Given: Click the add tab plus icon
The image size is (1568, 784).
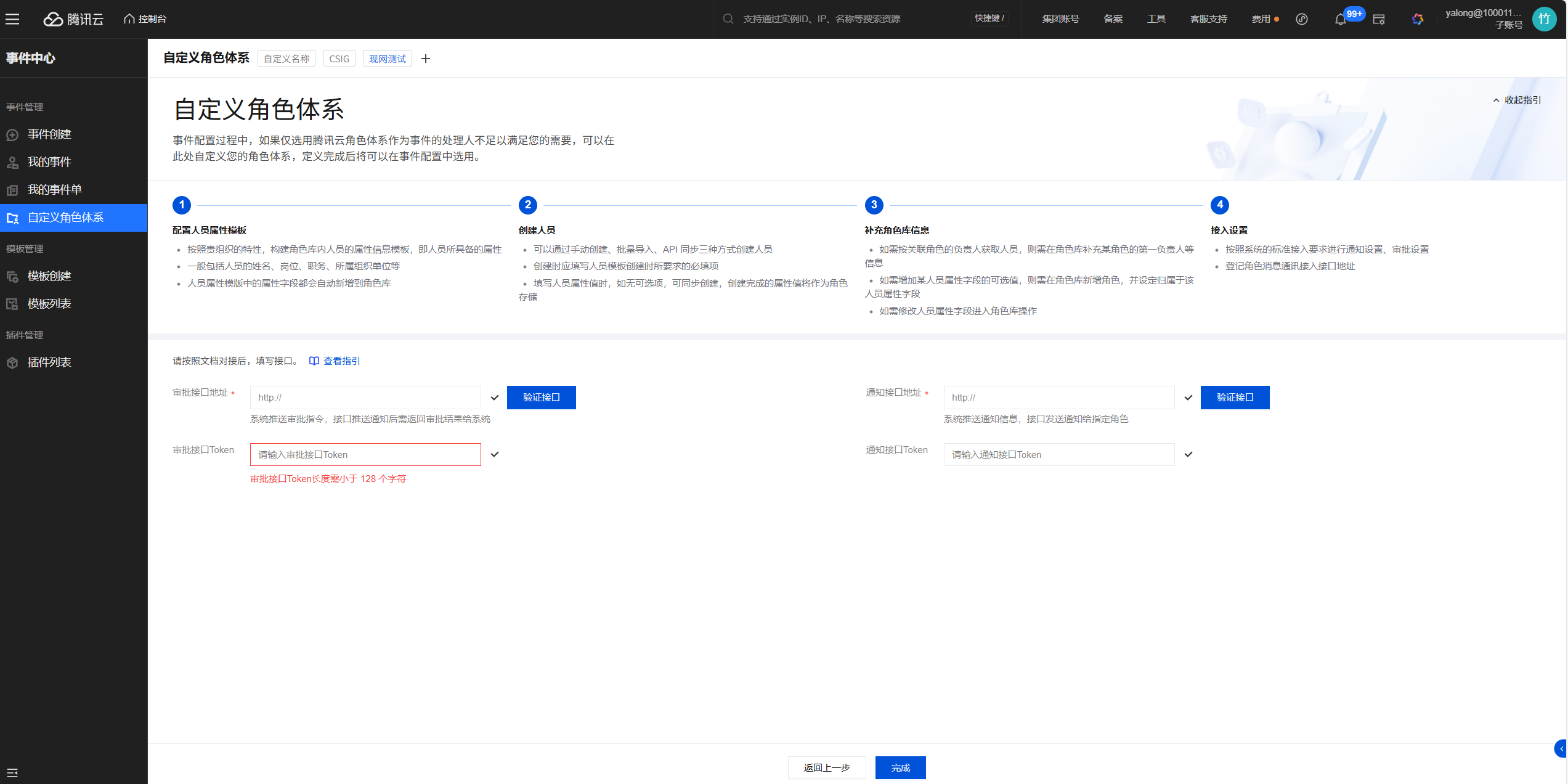Looking at the screenshot, I should pos(426,59).
